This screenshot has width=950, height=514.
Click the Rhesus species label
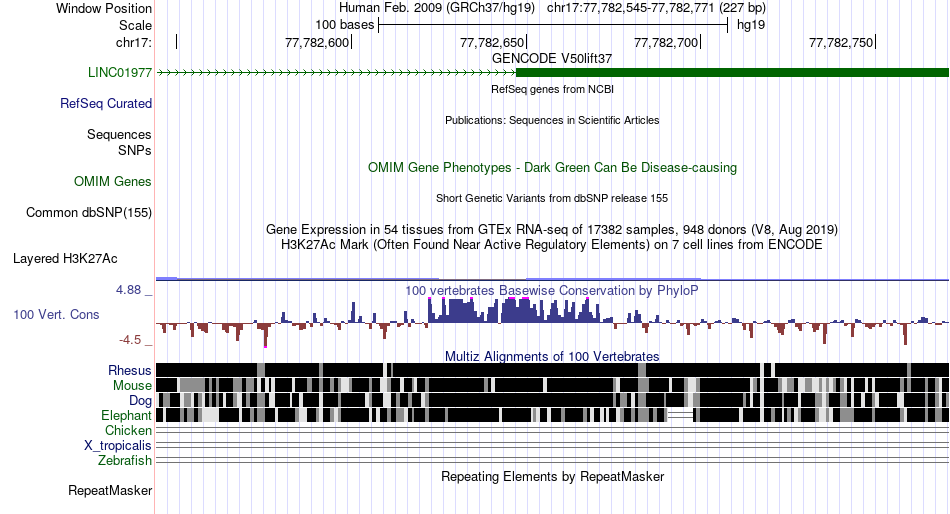pyautogui.click(x=130, y=370)
